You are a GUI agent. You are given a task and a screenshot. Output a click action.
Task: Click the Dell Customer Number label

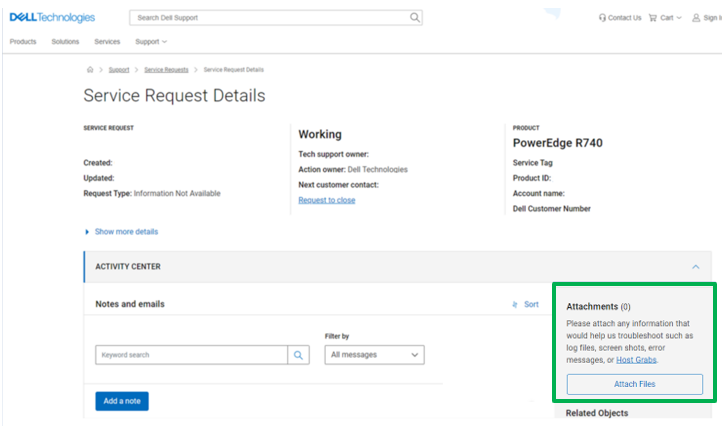click(552, 209)
